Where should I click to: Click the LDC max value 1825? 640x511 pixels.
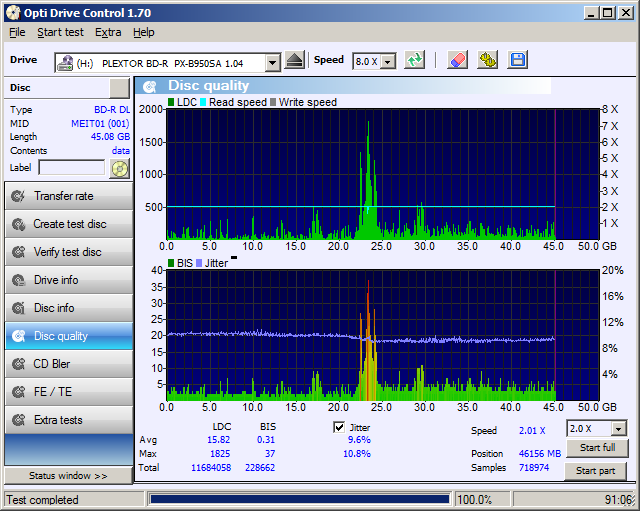click(220, 454)
